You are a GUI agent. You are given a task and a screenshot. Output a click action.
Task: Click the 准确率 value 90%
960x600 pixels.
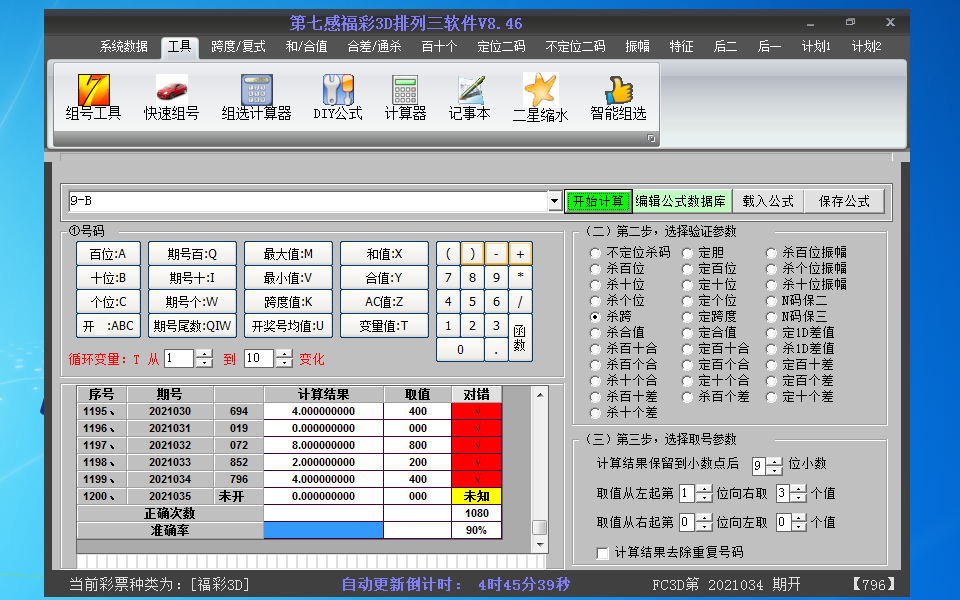pos(476,530)
